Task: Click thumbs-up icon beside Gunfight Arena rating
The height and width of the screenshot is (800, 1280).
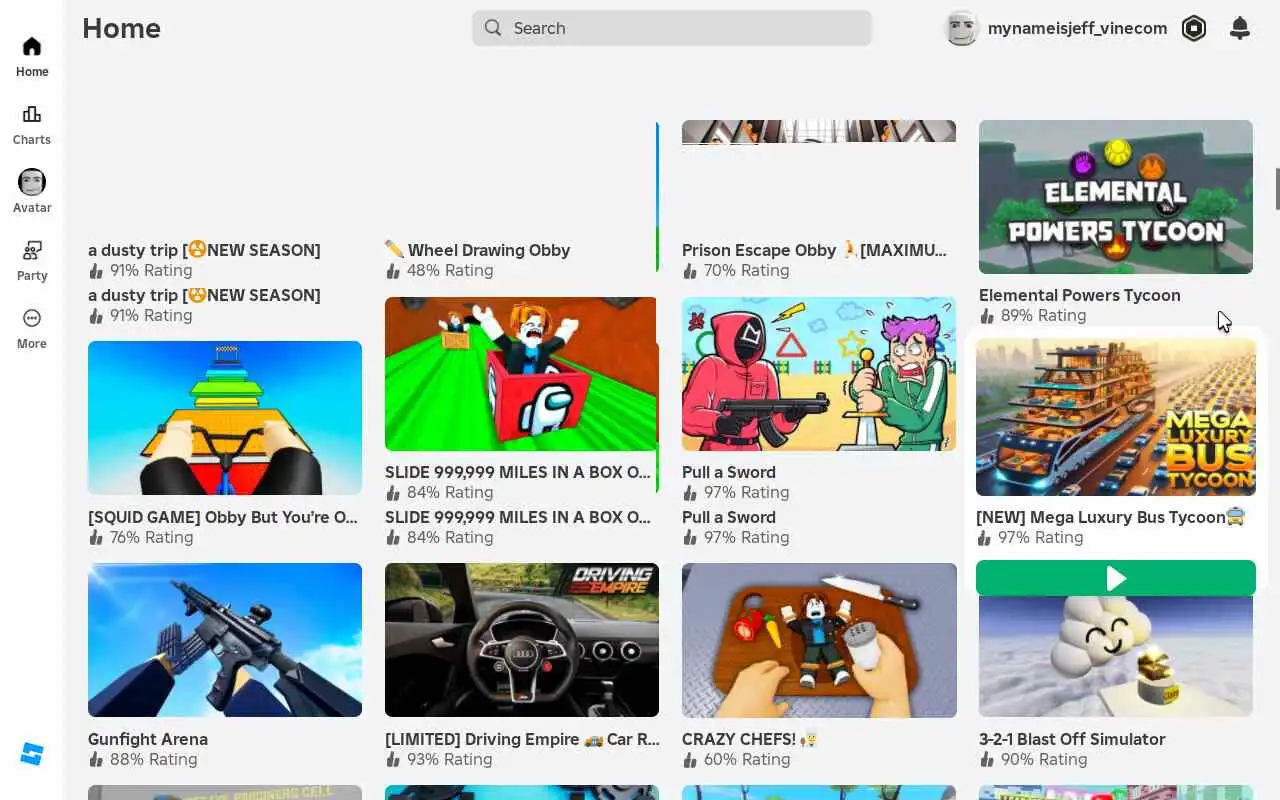Action: pyautogui.click(x=96, y=759)
